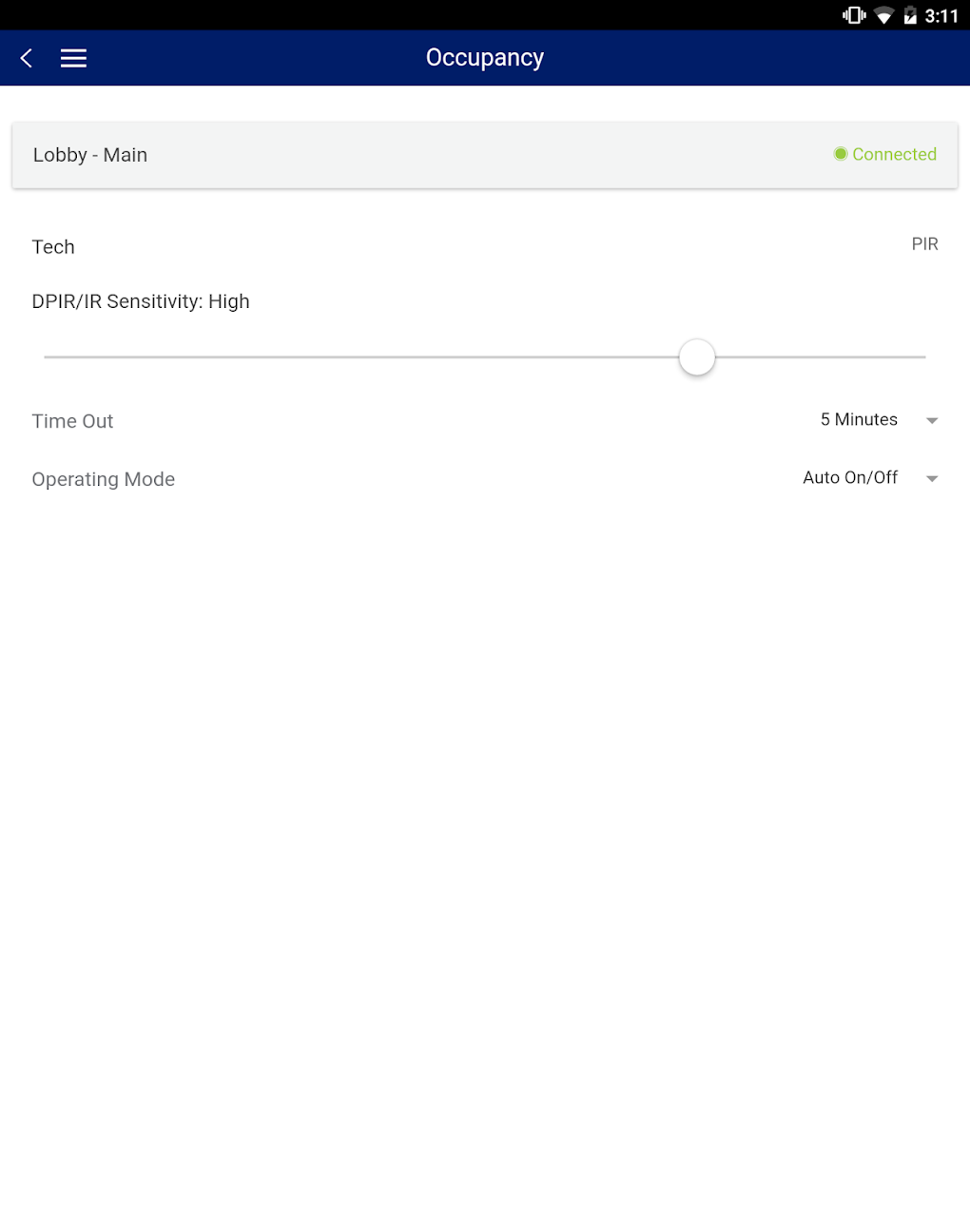Tap the Time Out label

72,421
